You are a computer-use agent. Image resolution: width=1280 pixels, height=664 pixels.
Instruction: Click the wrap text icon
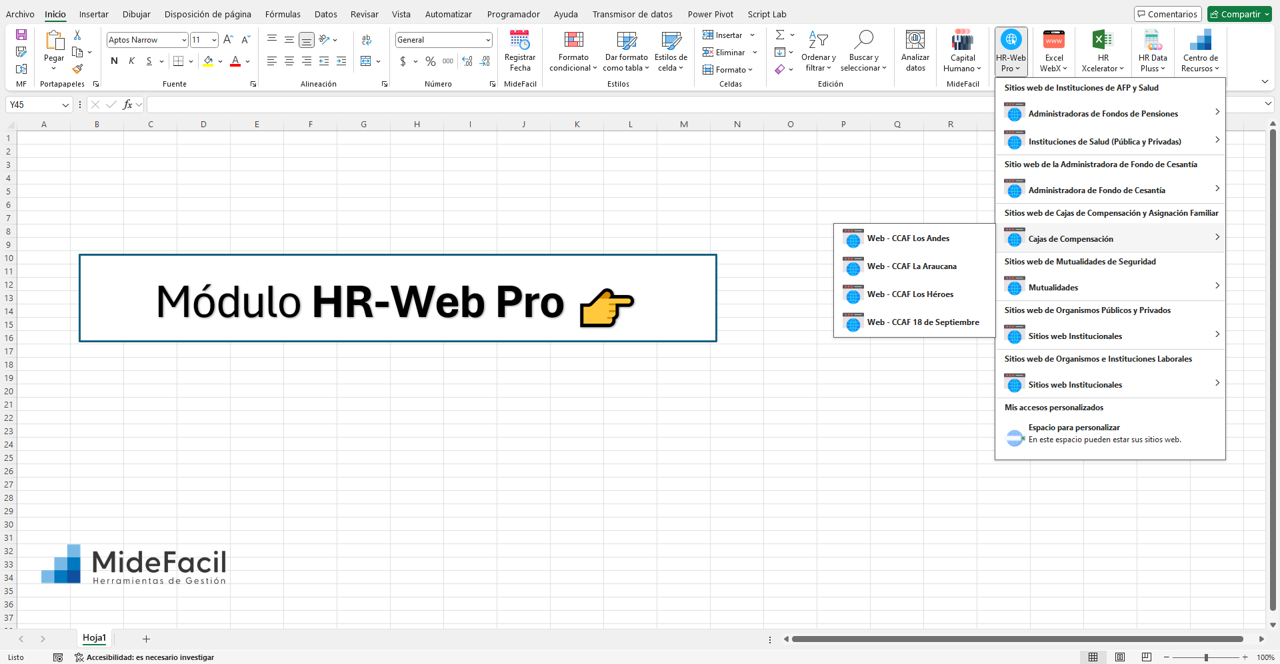pos(367,40)
